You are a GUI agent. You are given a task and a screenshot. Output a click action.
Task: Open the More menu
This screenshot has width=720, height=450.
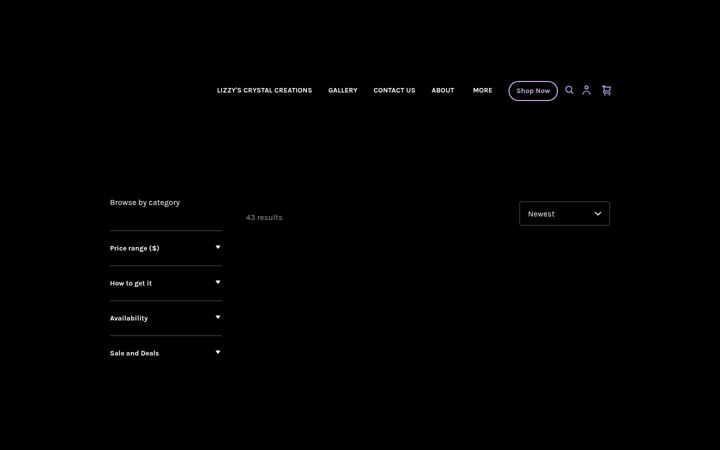[483, 90]
